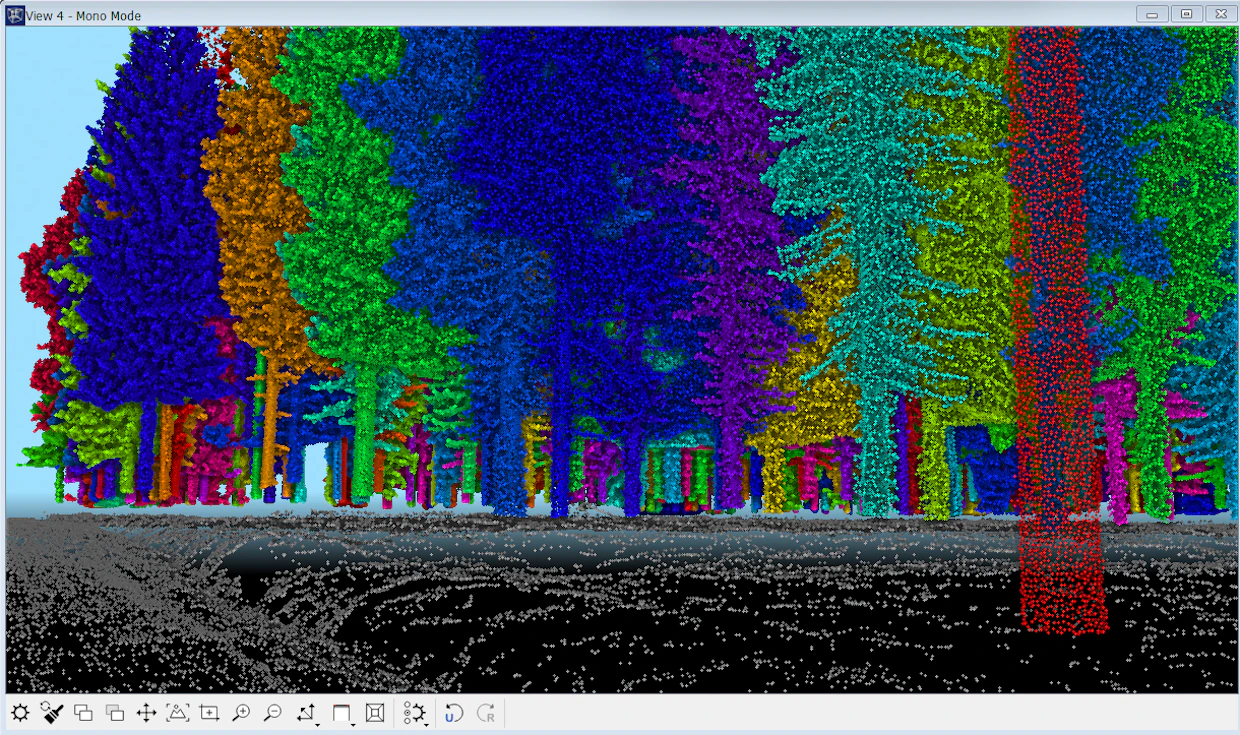Viewport: 1240px width, 735px height.
Task: Click the fit-to-extents mountain frame icon
Action: [x=177, y=713]
